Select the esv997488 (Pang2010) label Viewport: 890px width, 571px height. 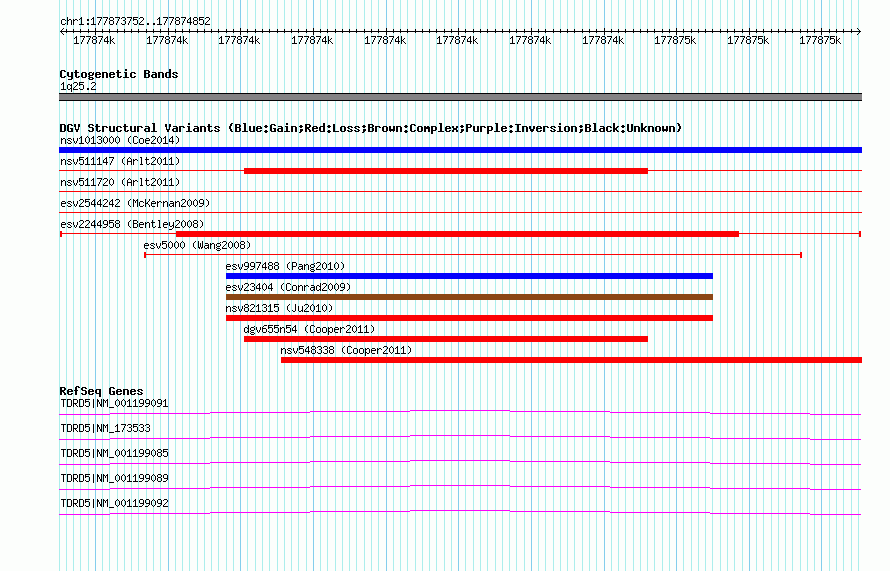(285, 266)
